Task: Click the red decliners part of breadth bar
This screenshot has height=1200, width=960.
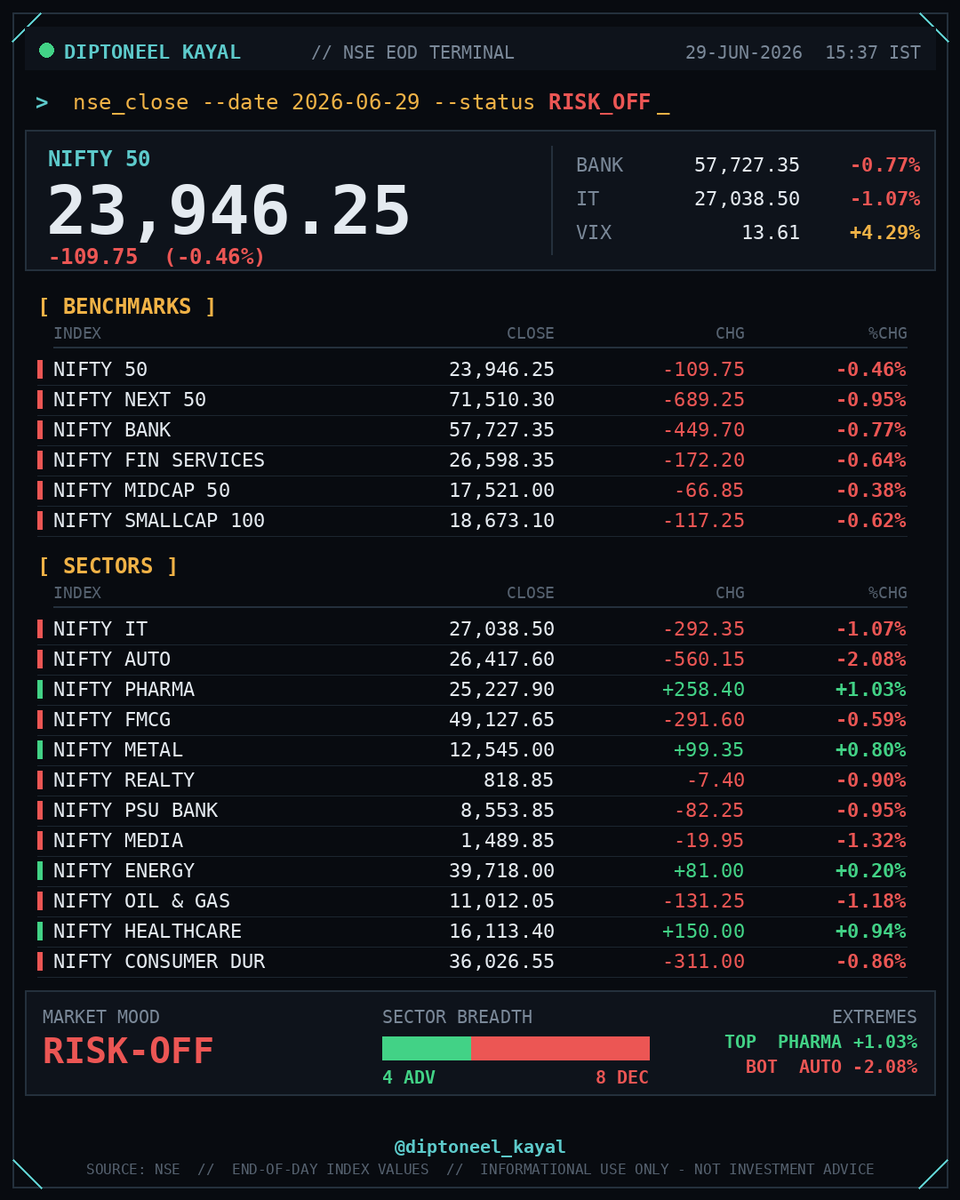Action: pos(561,1048)
